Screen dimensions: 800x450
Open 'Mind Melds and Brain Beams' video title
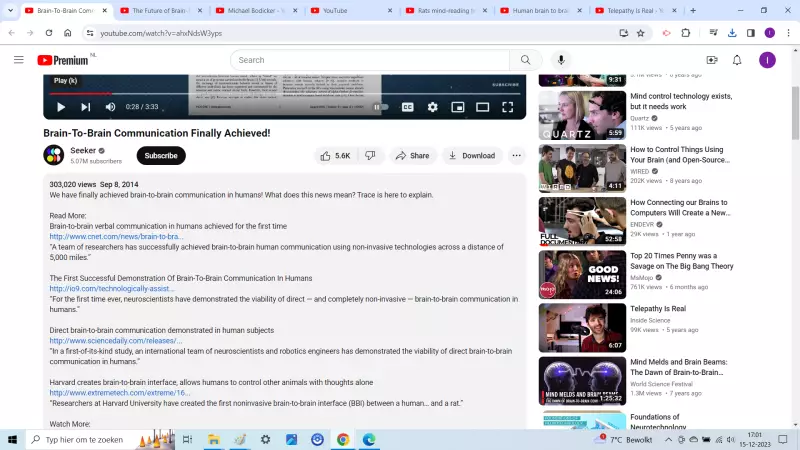point(679,367)
